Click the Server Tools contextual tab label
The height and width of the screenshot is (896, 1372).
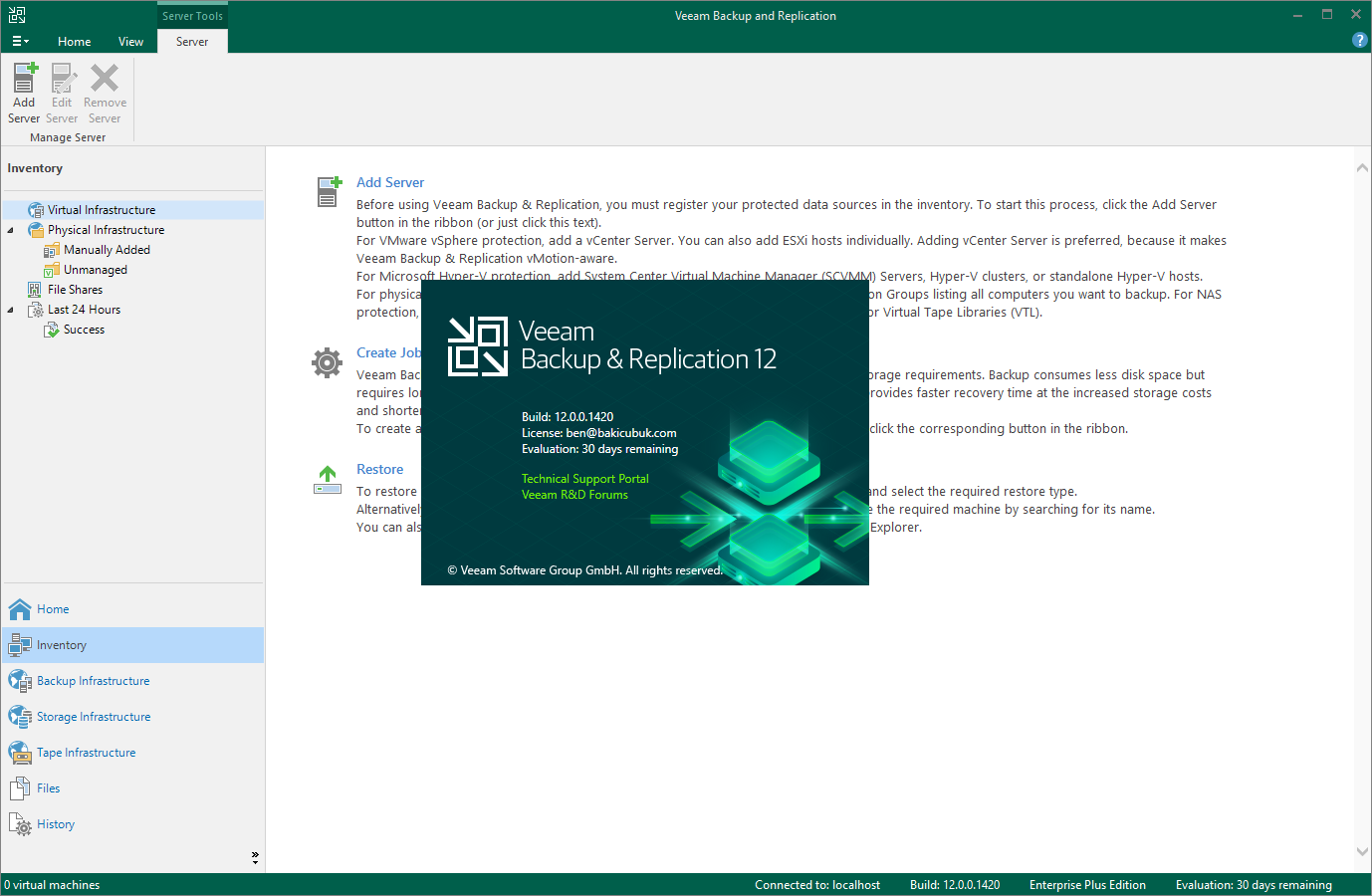(x=192, y=16)
